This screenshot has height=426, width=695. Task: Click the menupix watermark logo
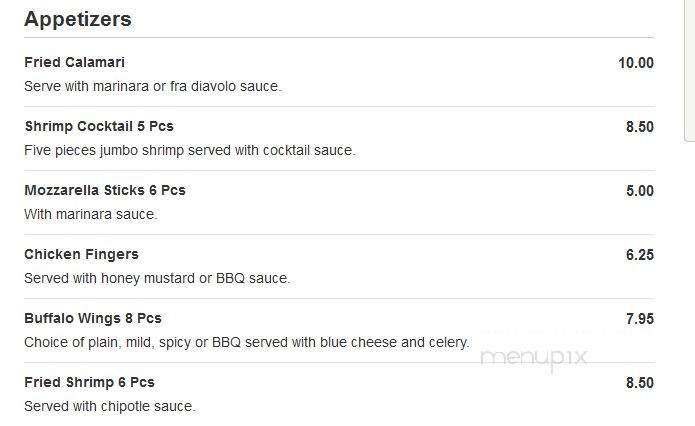(534, 358)
